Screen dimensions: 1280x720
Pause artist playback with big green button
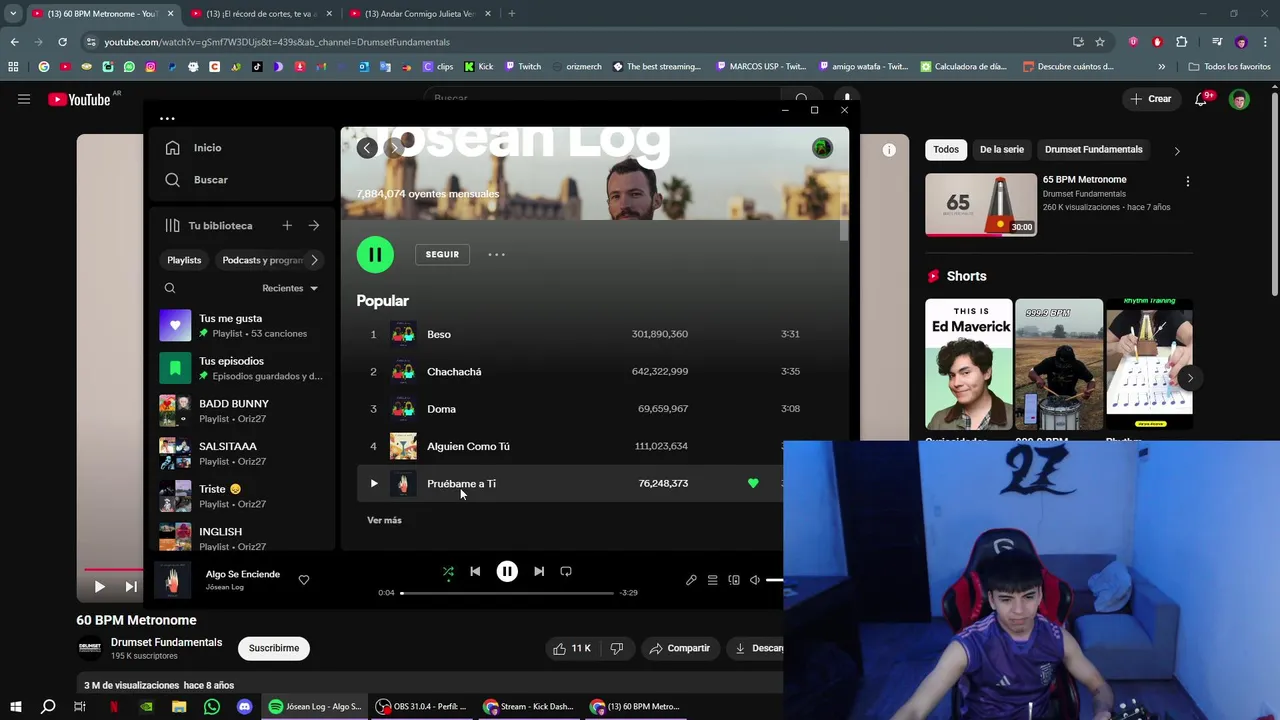pyautogui.click(x=375, y=254)
